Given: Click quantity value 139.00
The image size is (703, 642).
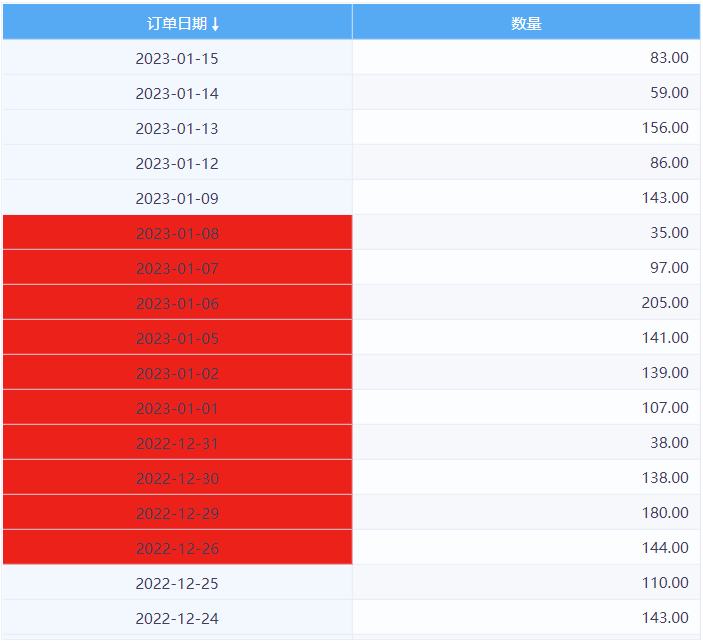Looking at the screenshot, I should coord(665,372).
